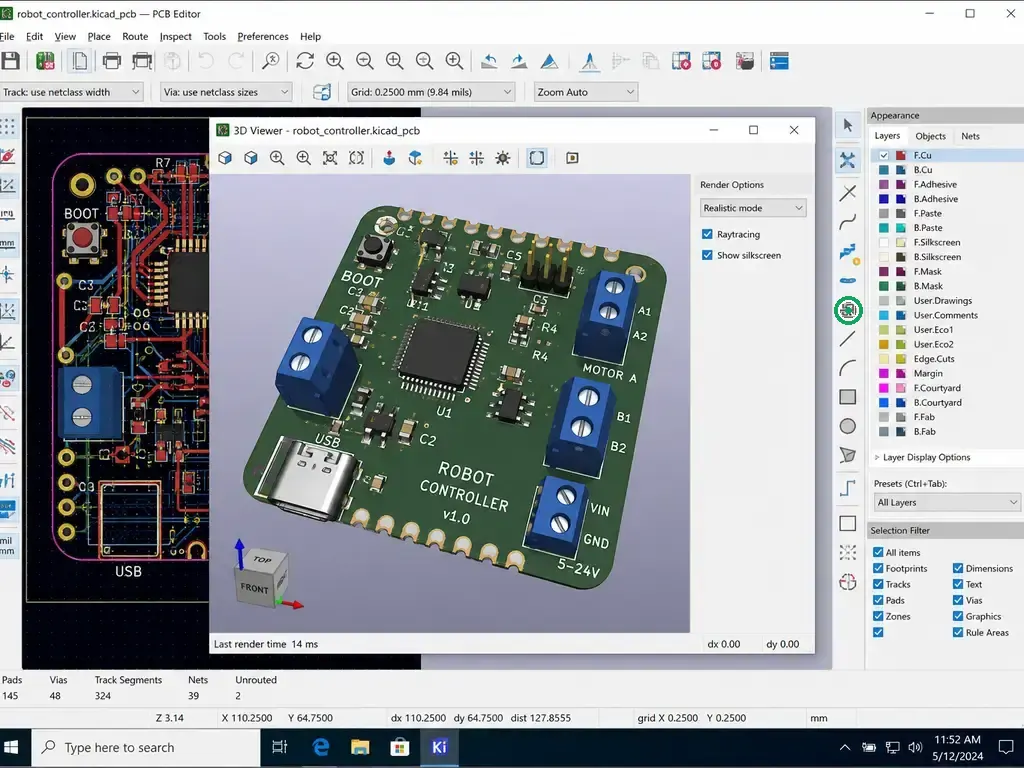Open the All Layers presets dropdown
The width and height of the screenshot is (1024, 768).
point(946,502)
